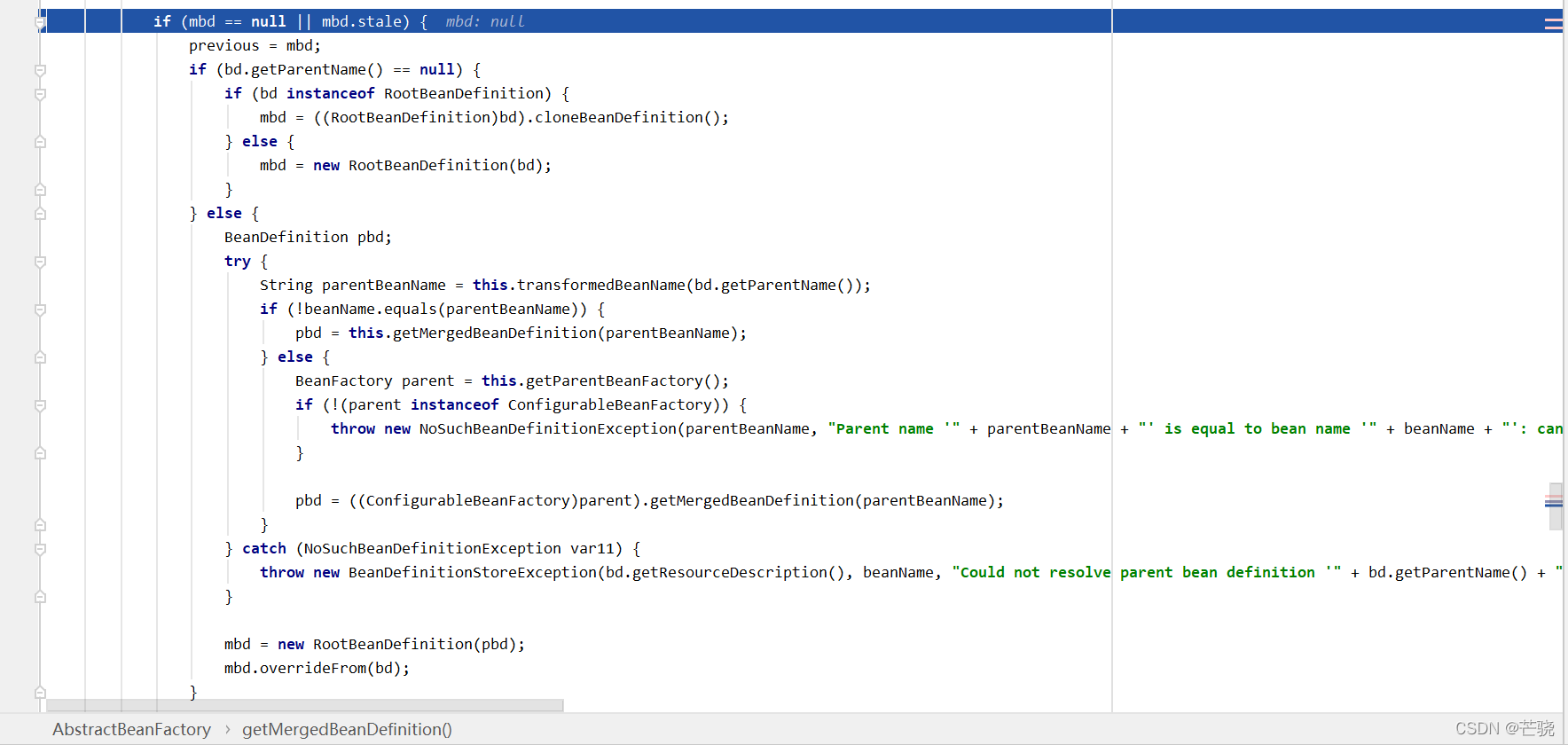This screenshot has height=745, width=1568.
Task: Click "Could not resolve parent bean definition" string
Action: pyautogui.click(x=1146, y=572)
